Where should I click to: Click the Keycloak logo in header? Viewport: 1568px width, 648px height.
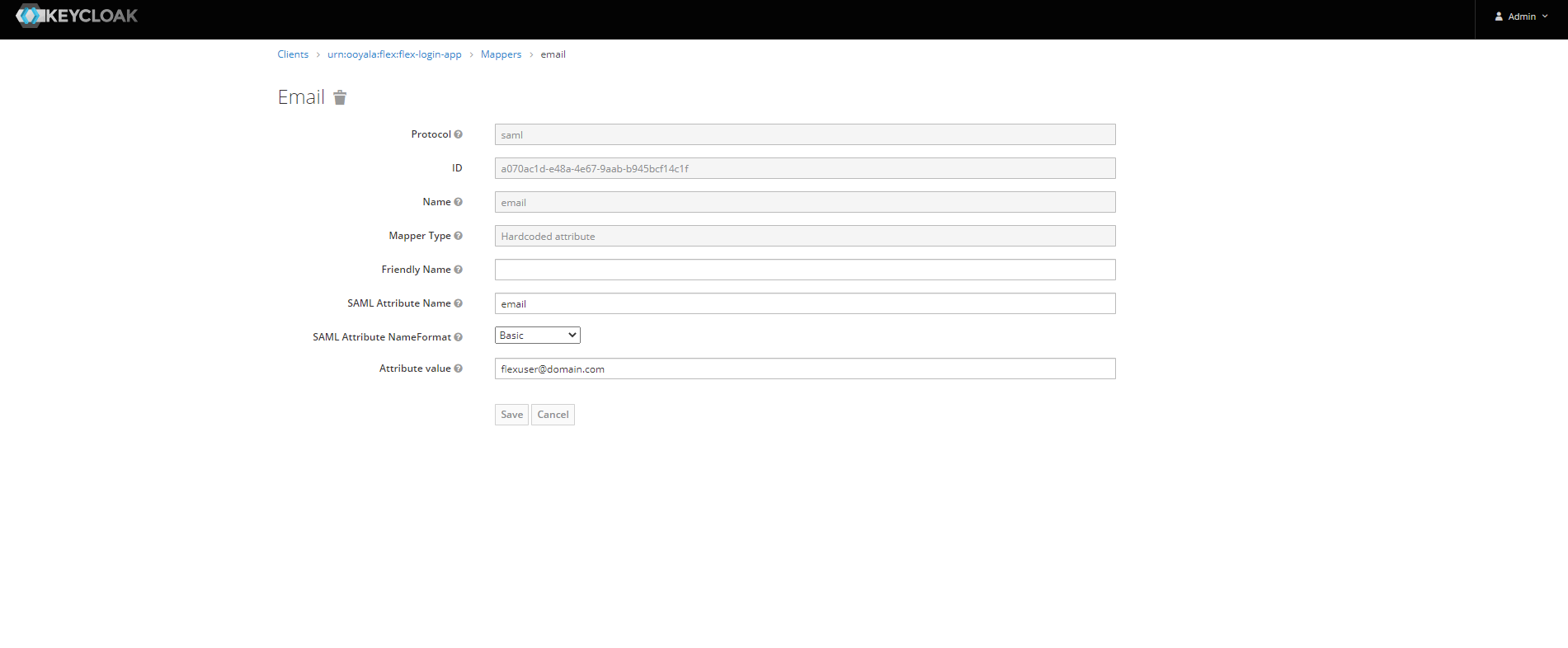click(77, 16)
